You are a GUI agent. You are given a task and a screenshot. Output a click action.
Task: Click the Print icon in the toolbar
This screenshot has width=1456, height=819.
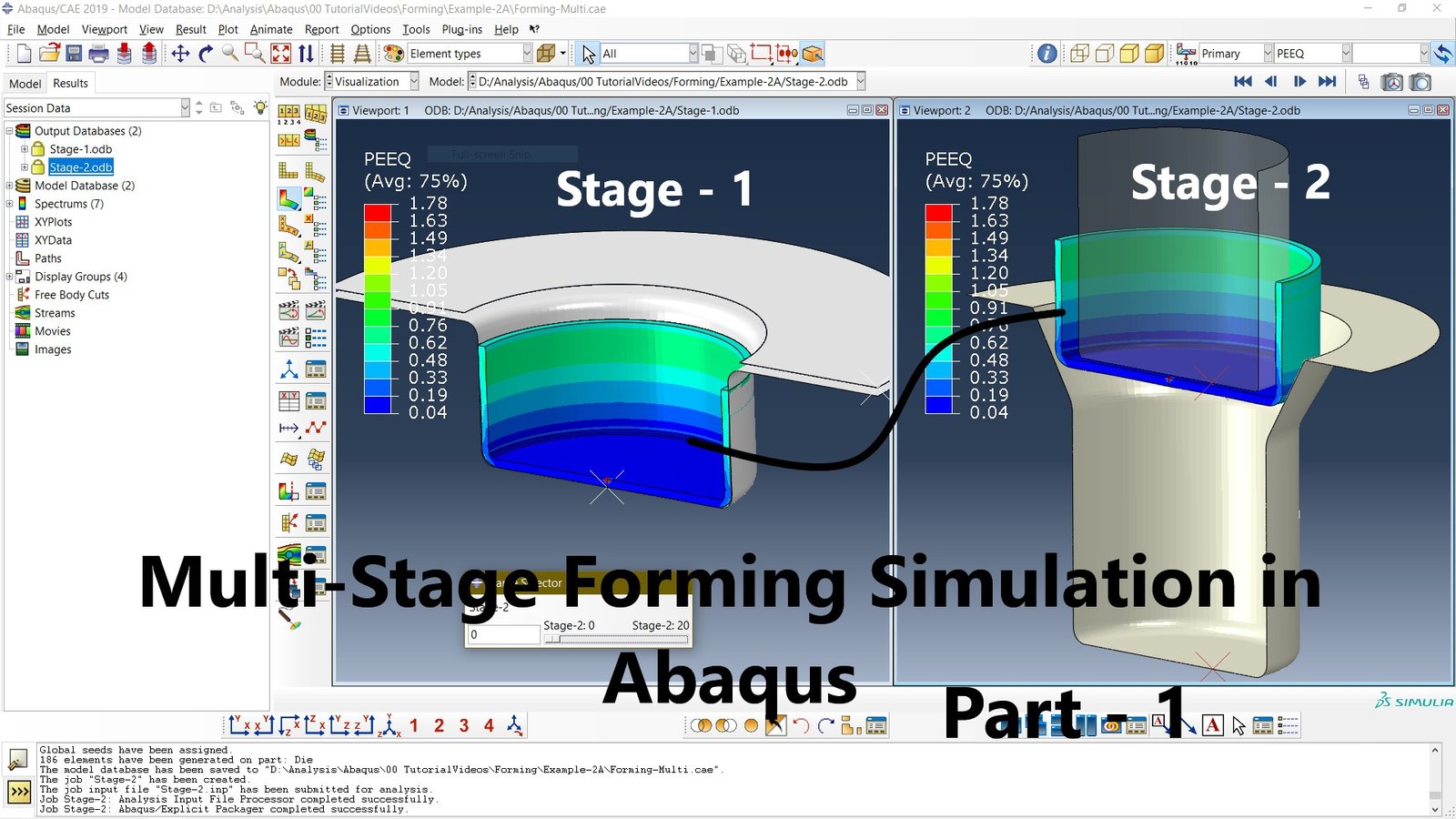99,54
